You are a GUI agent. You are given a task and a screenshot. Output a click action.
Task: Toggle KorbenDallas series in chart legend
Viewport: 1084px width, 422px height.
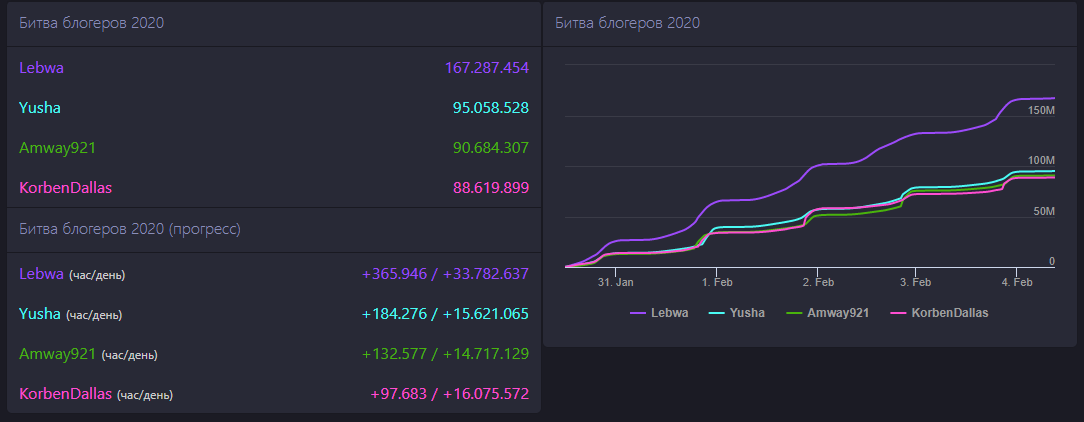939,313
